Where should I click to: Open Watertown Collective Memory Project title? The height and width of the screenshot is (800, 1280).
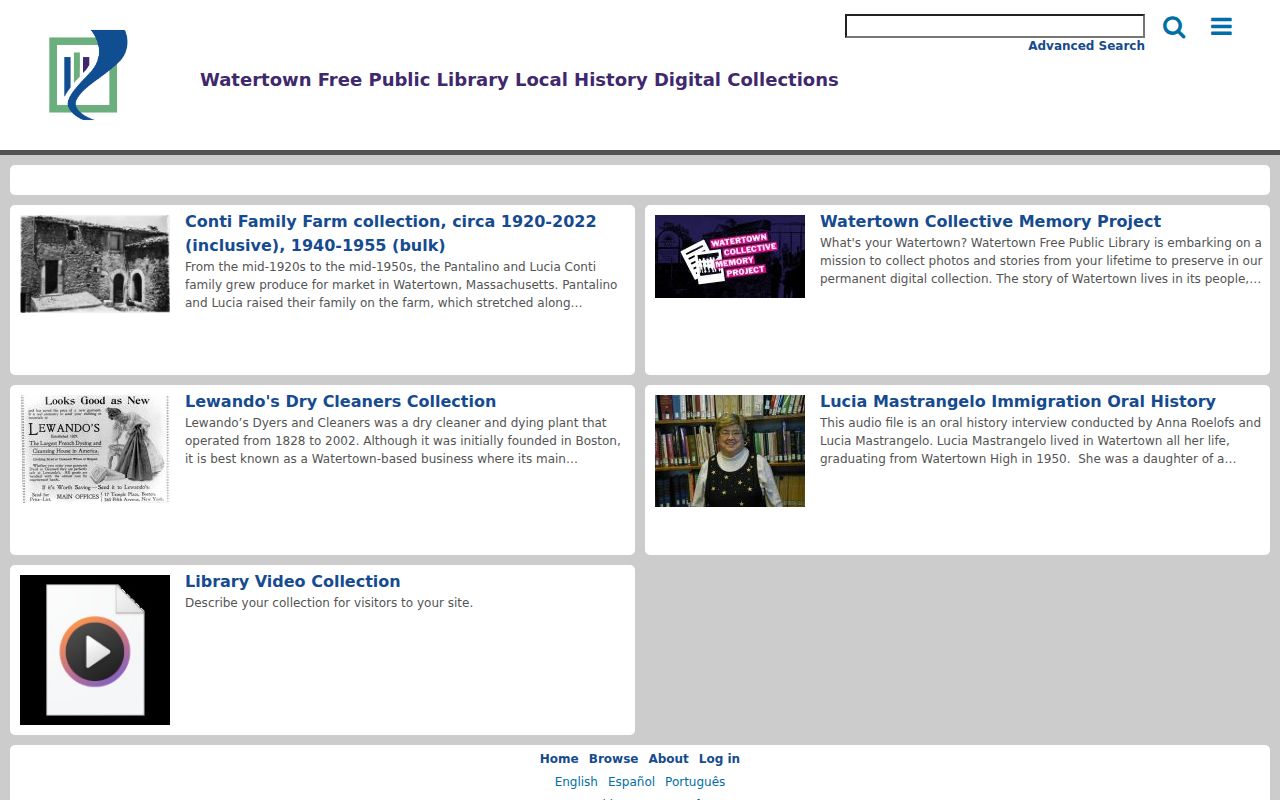click(990, 221)
